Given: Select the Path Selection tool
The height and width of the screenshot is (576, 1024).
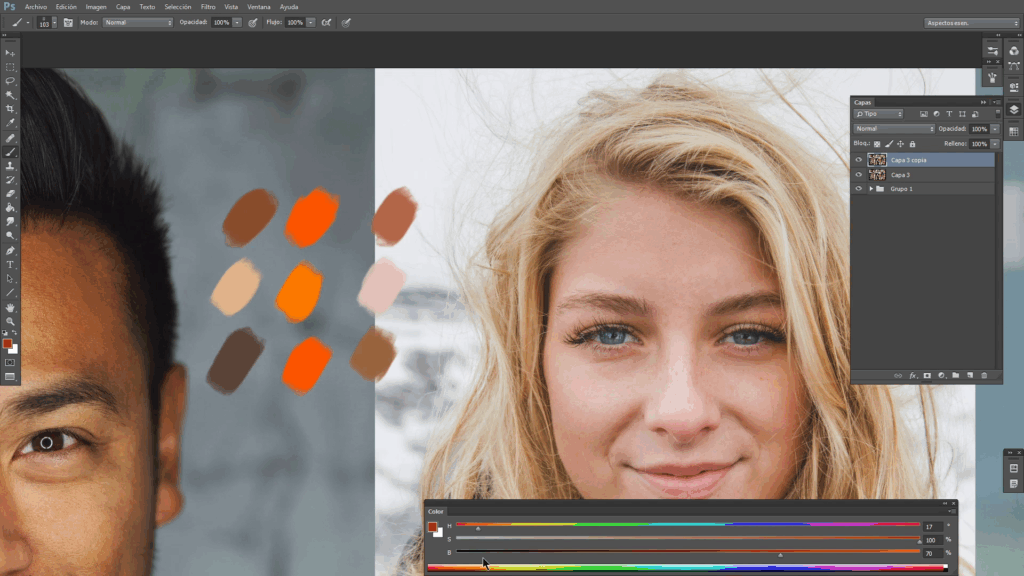Looking at the screenshot, I should tap(10, 279).
